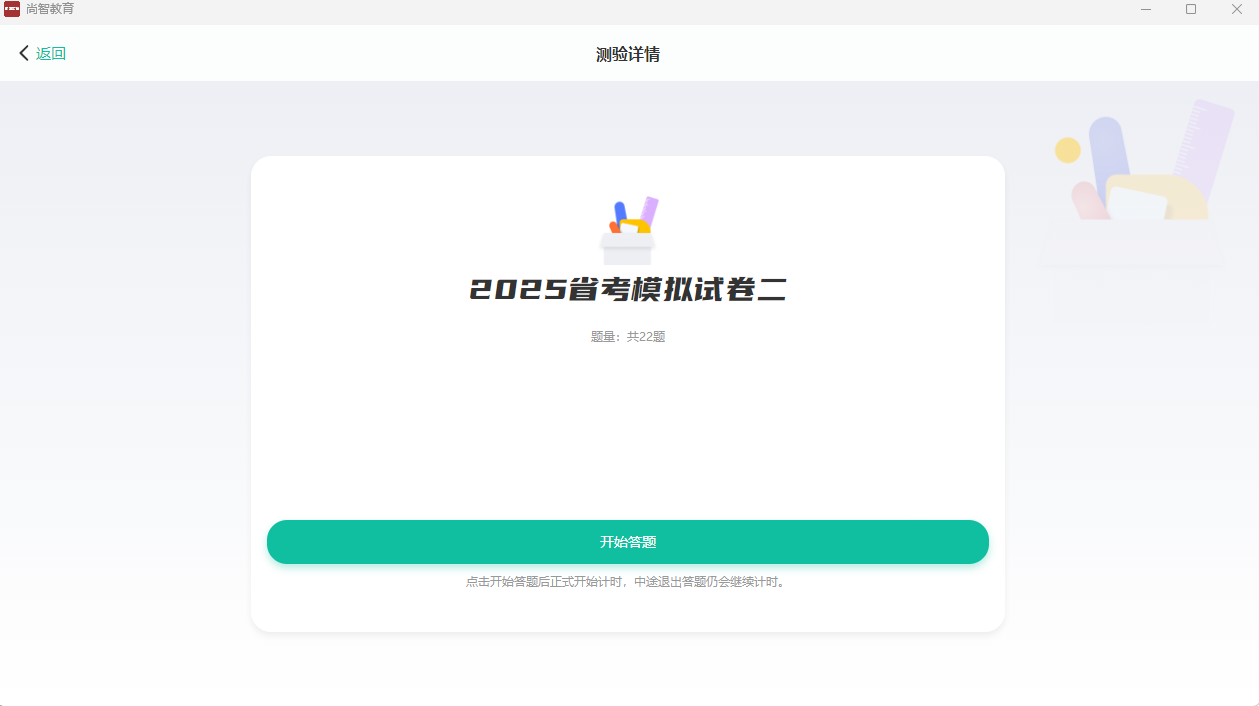This screenshot has width=1259, height=706.
Task: Click the 题量：共22题 question count text
Action: point(628,337)
